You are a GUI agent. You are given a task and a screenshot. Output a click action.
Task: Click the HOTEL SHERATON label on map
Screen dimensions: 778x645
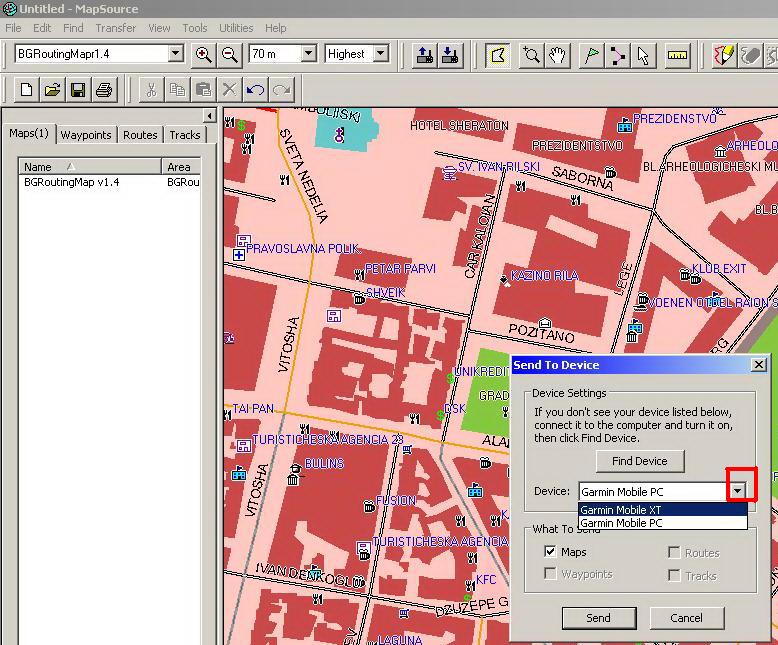coord(459,126)
